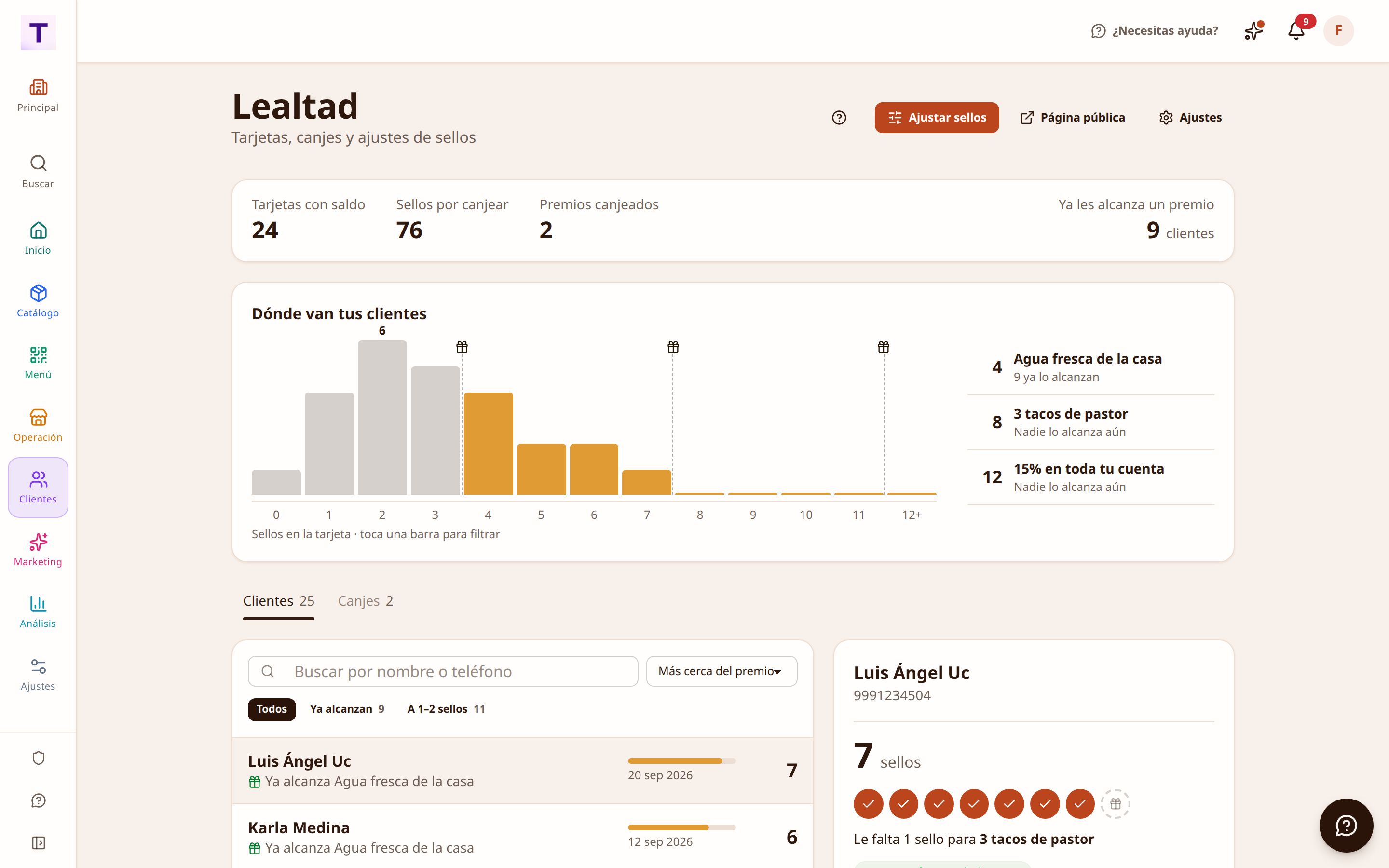
Task: Go to Inicio section
Action: [38, 238]
